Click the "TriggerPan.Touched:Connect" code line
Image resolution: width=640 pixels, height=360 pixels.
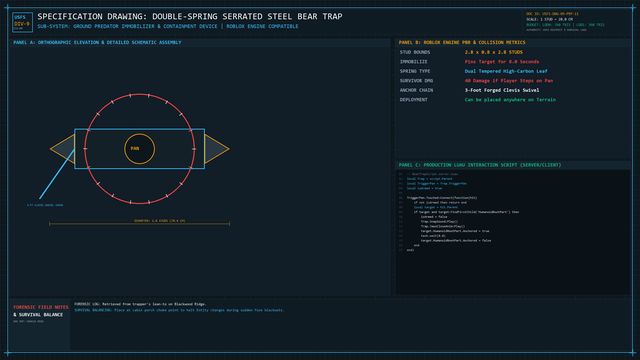click(442, 198)
